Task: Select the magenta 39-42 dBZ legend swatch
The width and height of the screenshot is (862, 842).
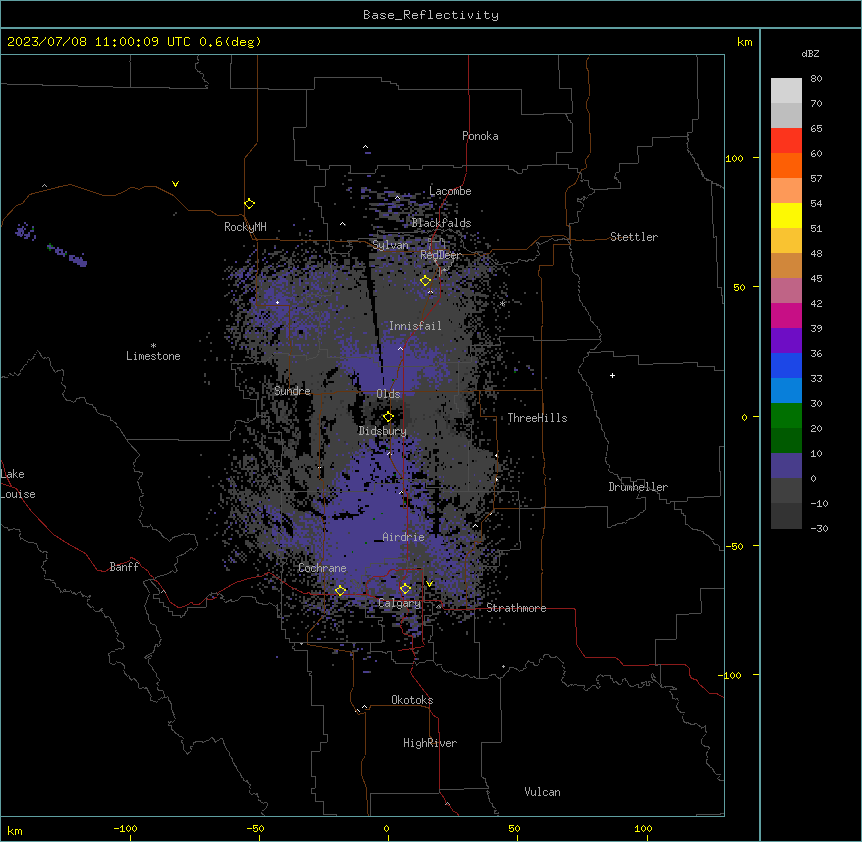Action: tap(786, 315)
